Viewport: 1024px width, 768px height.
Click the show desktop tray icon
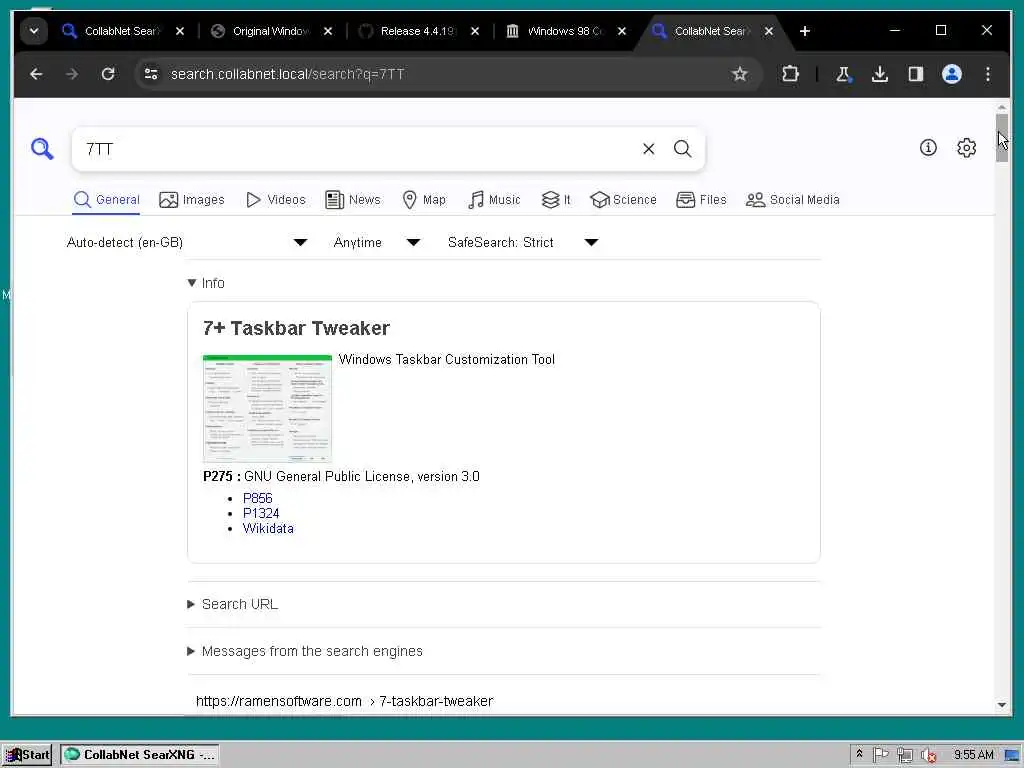click(1012, 756)
